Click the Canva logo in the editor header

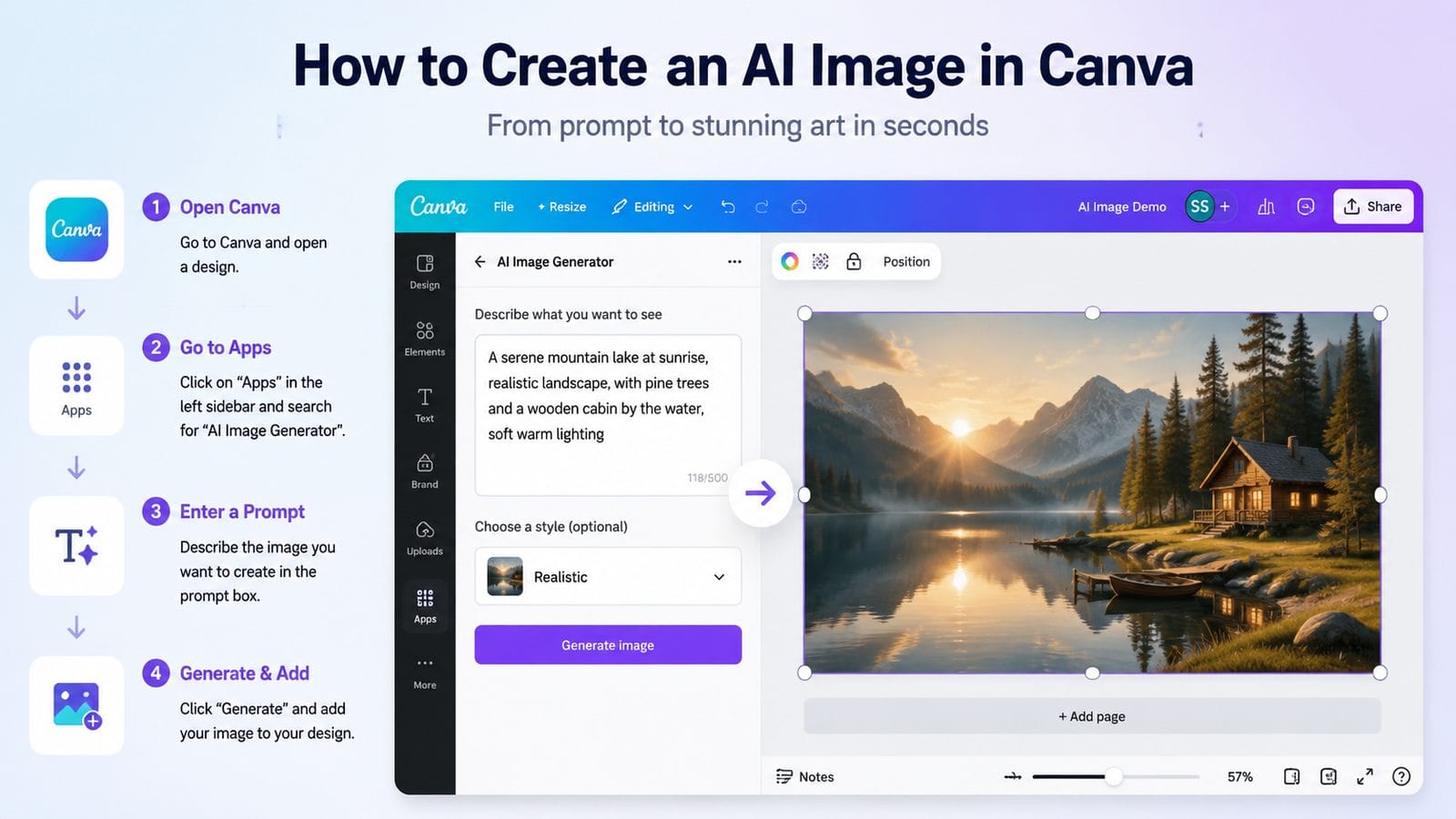[x=438, y=207]
